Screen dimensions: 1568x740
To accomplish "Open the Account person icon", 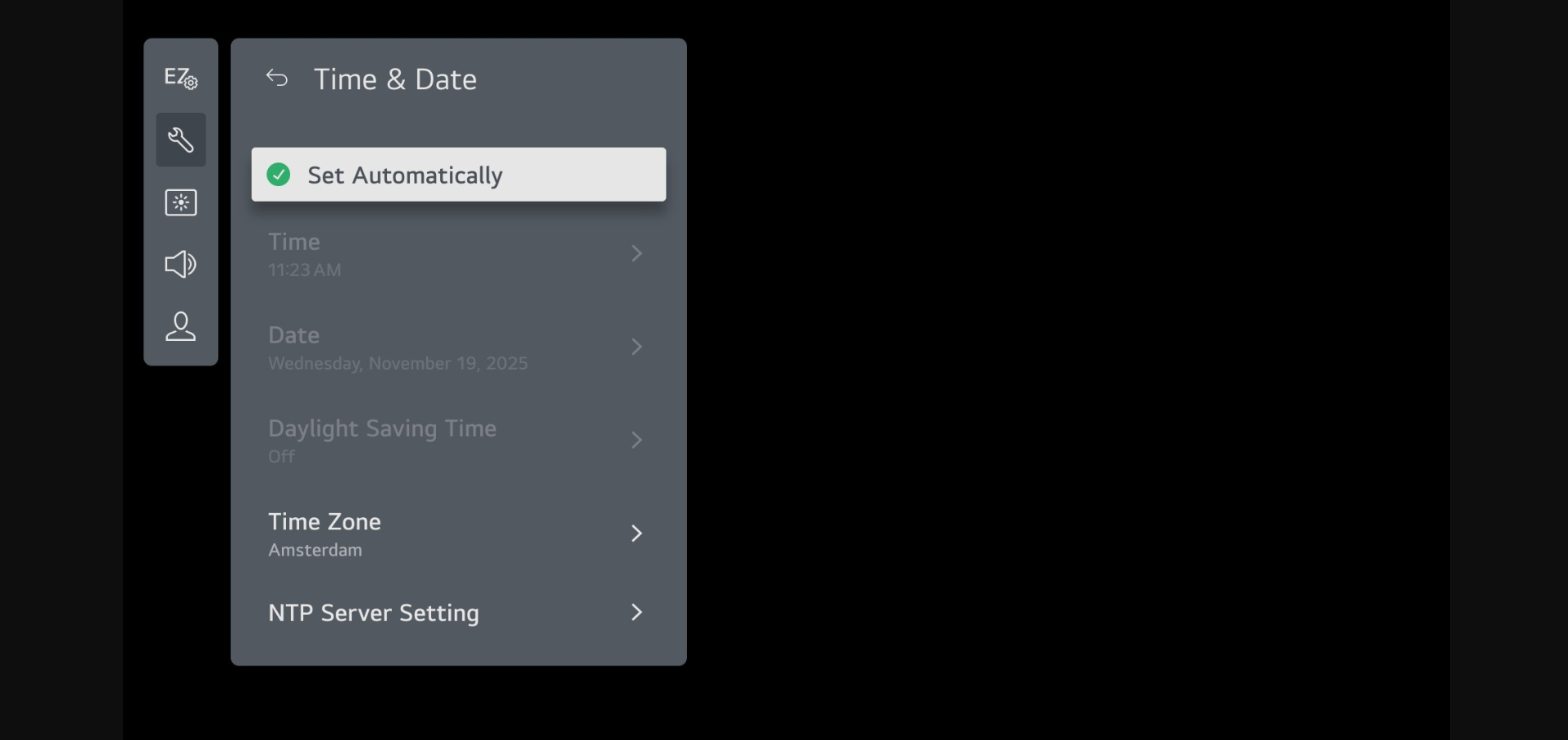I will [x=180, y=326].
